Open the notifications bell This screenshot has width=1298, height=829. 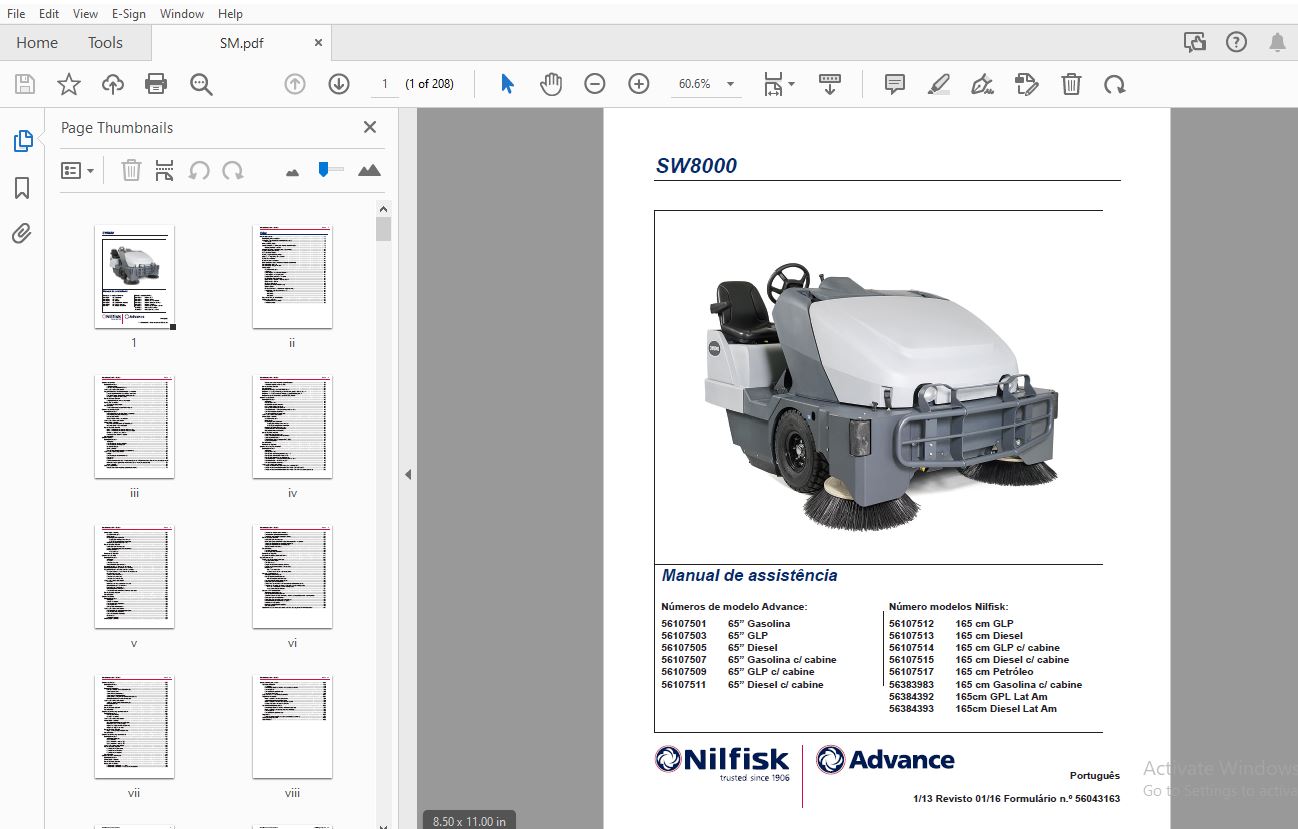(x=1277, y=42)
